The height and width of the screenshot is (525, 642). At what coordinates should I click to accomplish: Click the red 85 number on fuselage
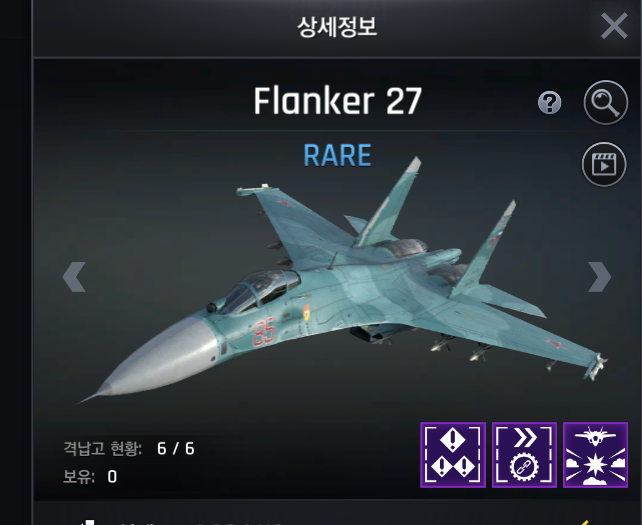click(263, 332)
